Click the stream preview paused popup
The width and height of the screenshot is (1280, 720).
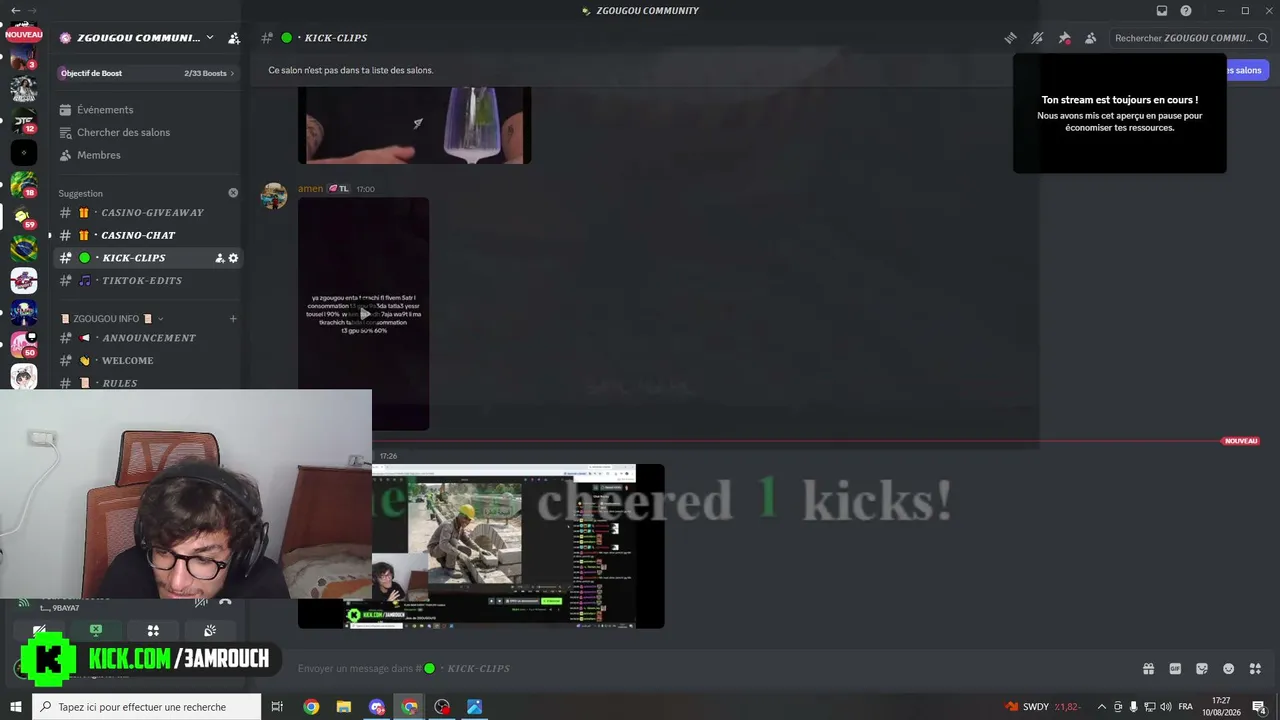pos(1120,113)
